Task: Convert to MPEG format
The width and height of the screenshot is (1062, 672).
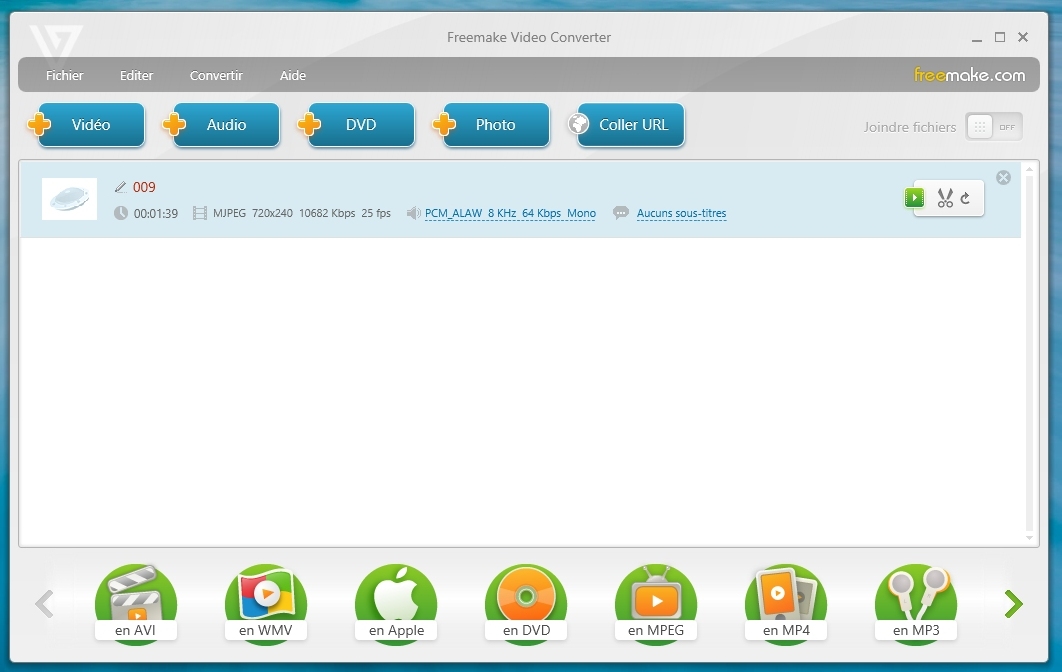Action: coord(656,604)
